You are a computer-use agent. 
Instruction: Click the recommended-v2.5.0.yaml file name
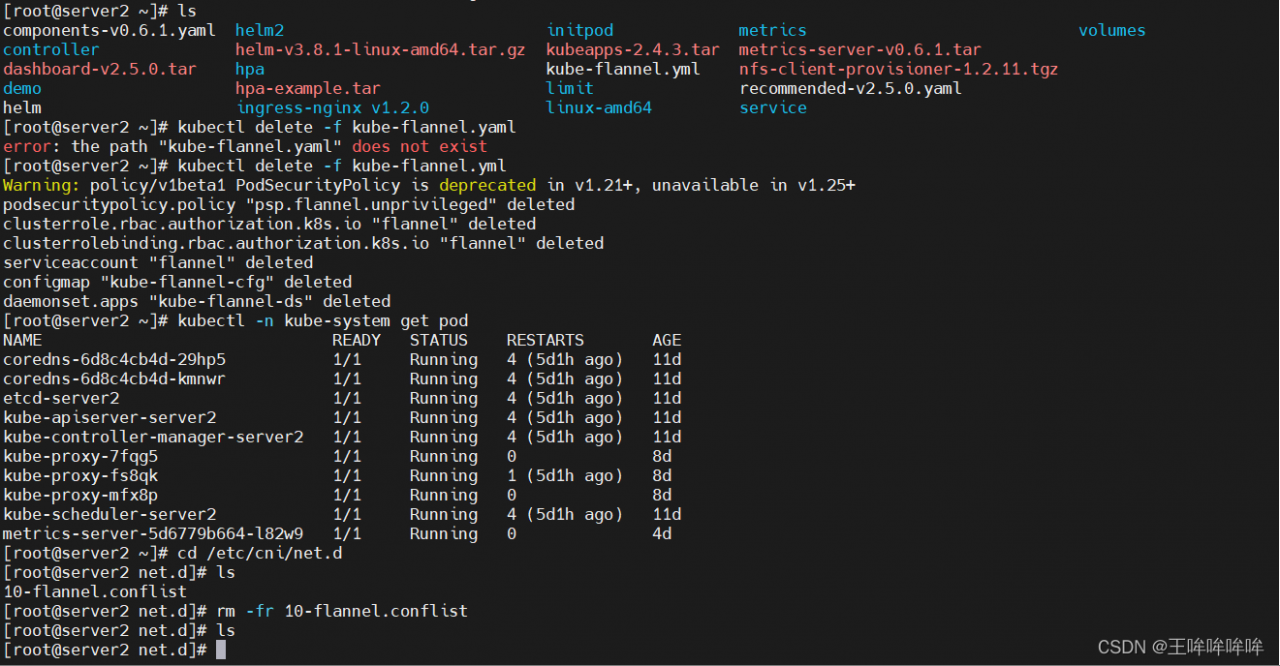850,88
